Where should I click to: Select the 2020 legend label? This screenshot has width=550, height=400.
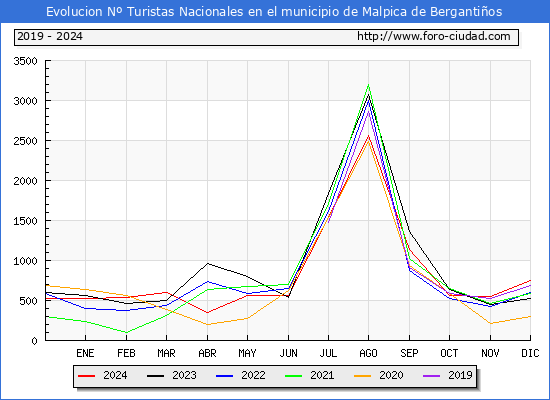click(x=391, y=375)
